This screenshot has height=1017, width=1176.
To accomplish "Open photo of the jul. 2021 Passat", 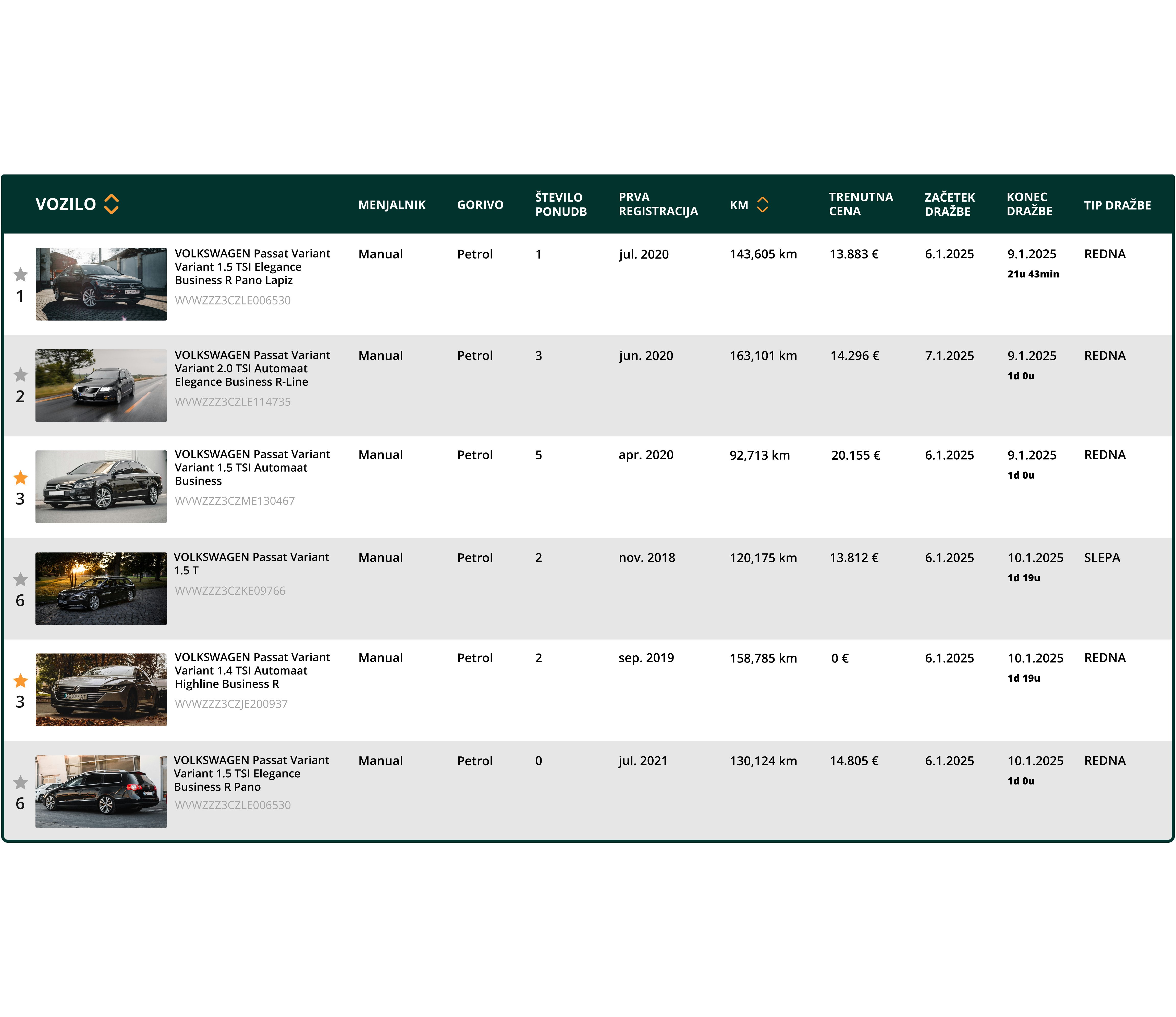I will 101,791.
